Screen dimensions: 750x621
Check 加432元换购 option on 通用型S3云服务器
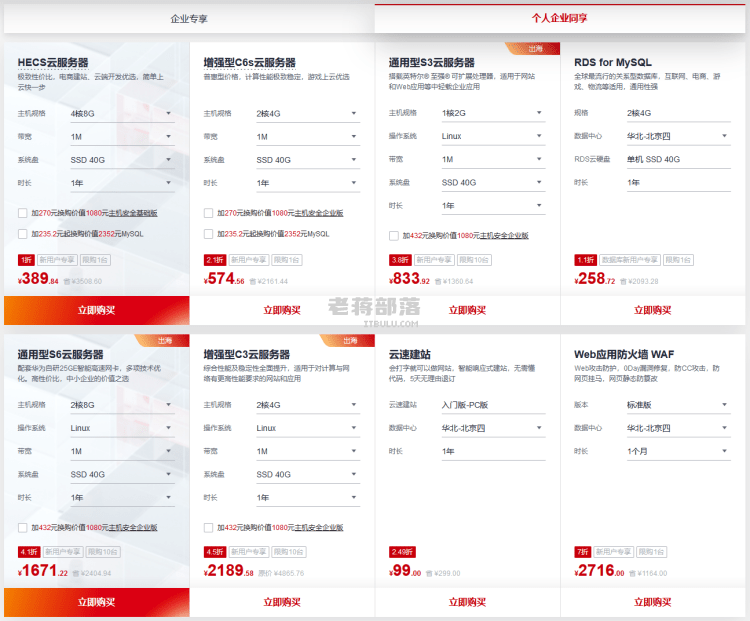[394, 235]
